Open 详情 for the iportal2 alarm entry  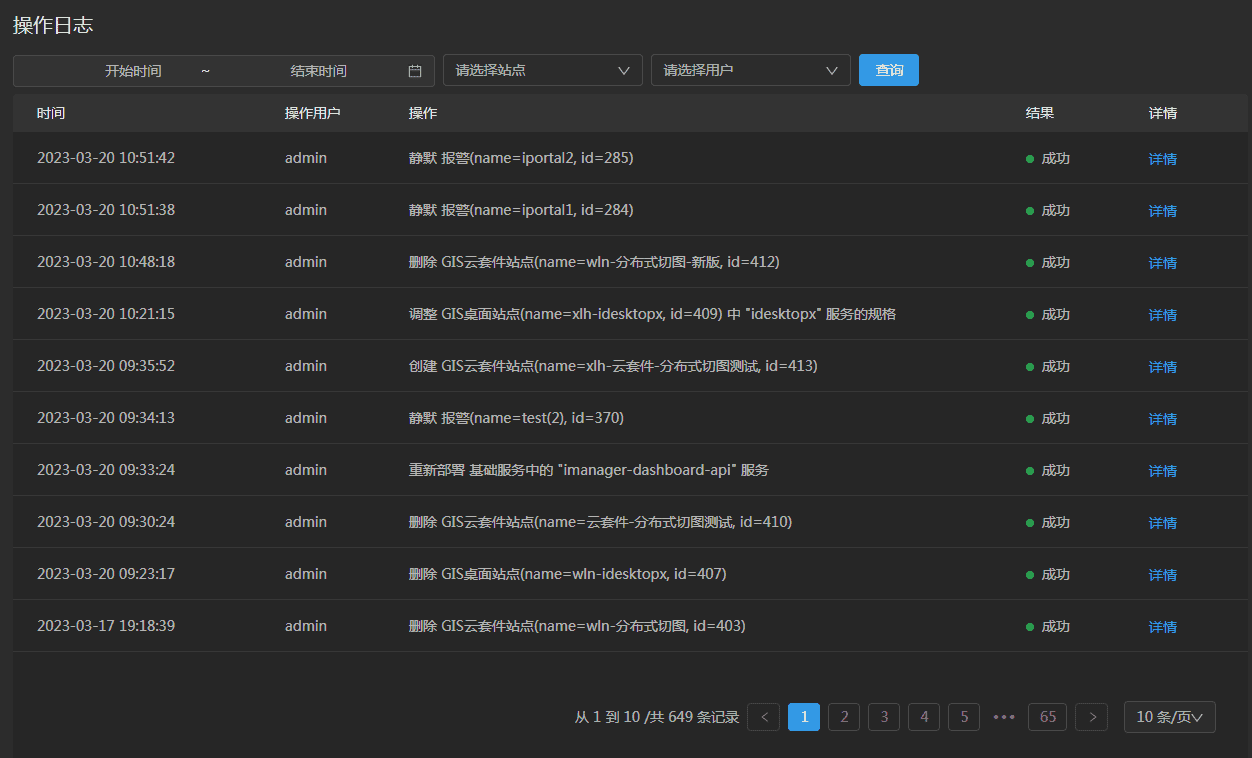pos(1162,159)
